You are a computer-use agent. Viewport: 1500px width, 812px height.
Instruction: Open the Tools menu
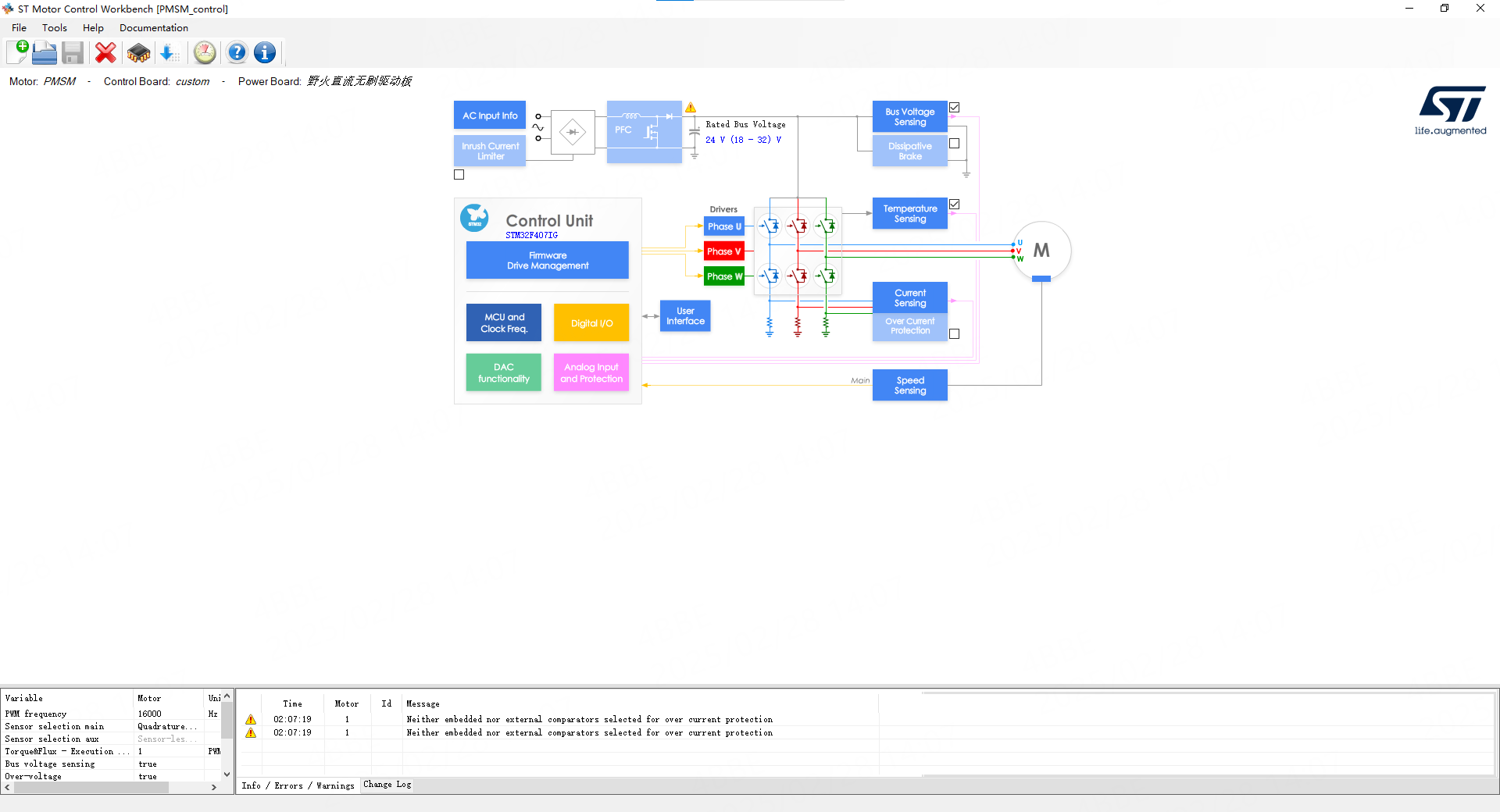55,27
